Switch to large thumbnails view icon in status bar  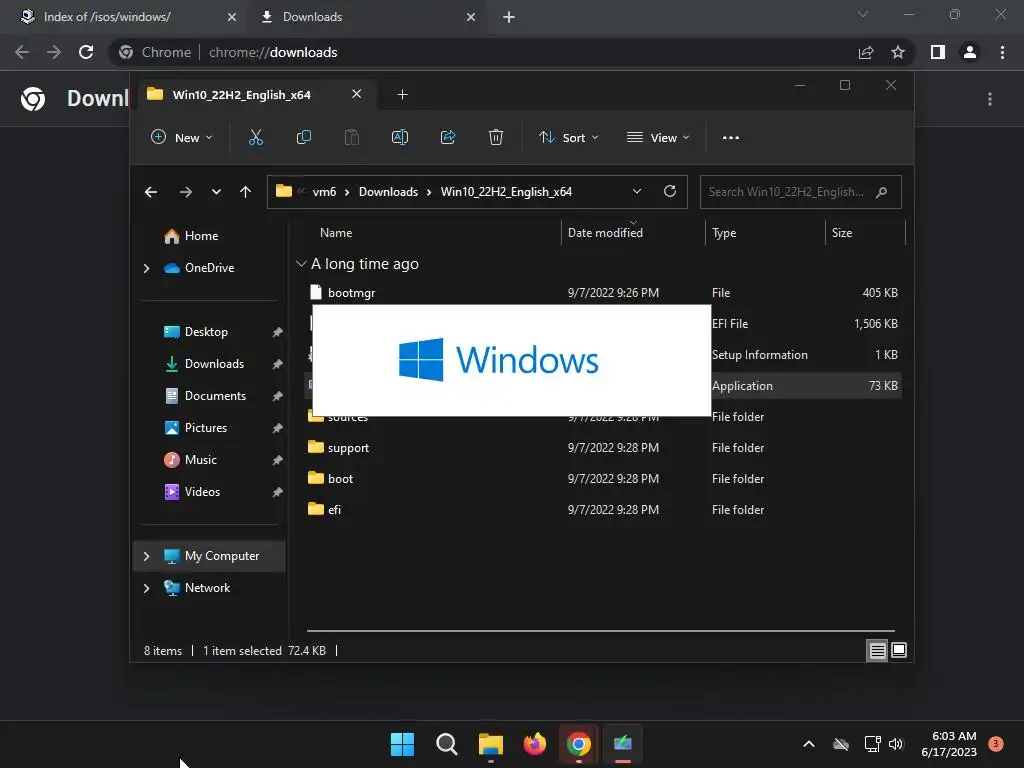(x=899, y=650)
